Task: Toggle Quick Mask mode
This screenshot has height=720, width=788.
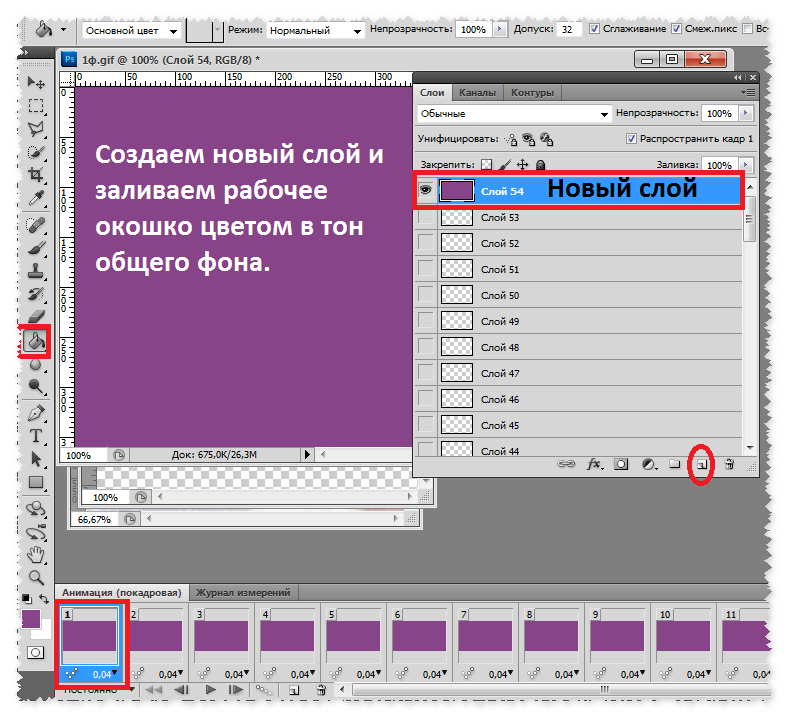Action: point(35,653)
